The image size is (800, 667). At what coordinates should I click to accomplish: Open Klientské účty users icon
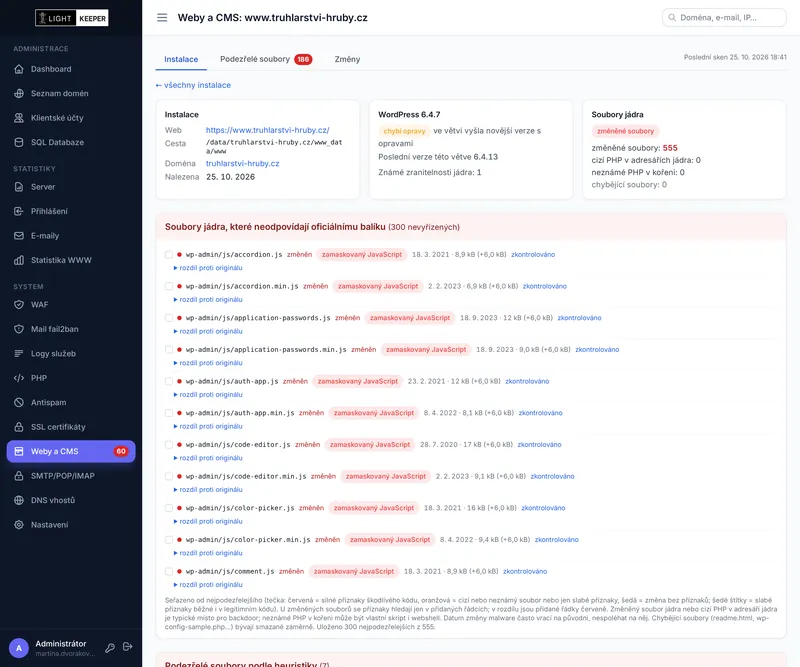click(x=19, y=118)
